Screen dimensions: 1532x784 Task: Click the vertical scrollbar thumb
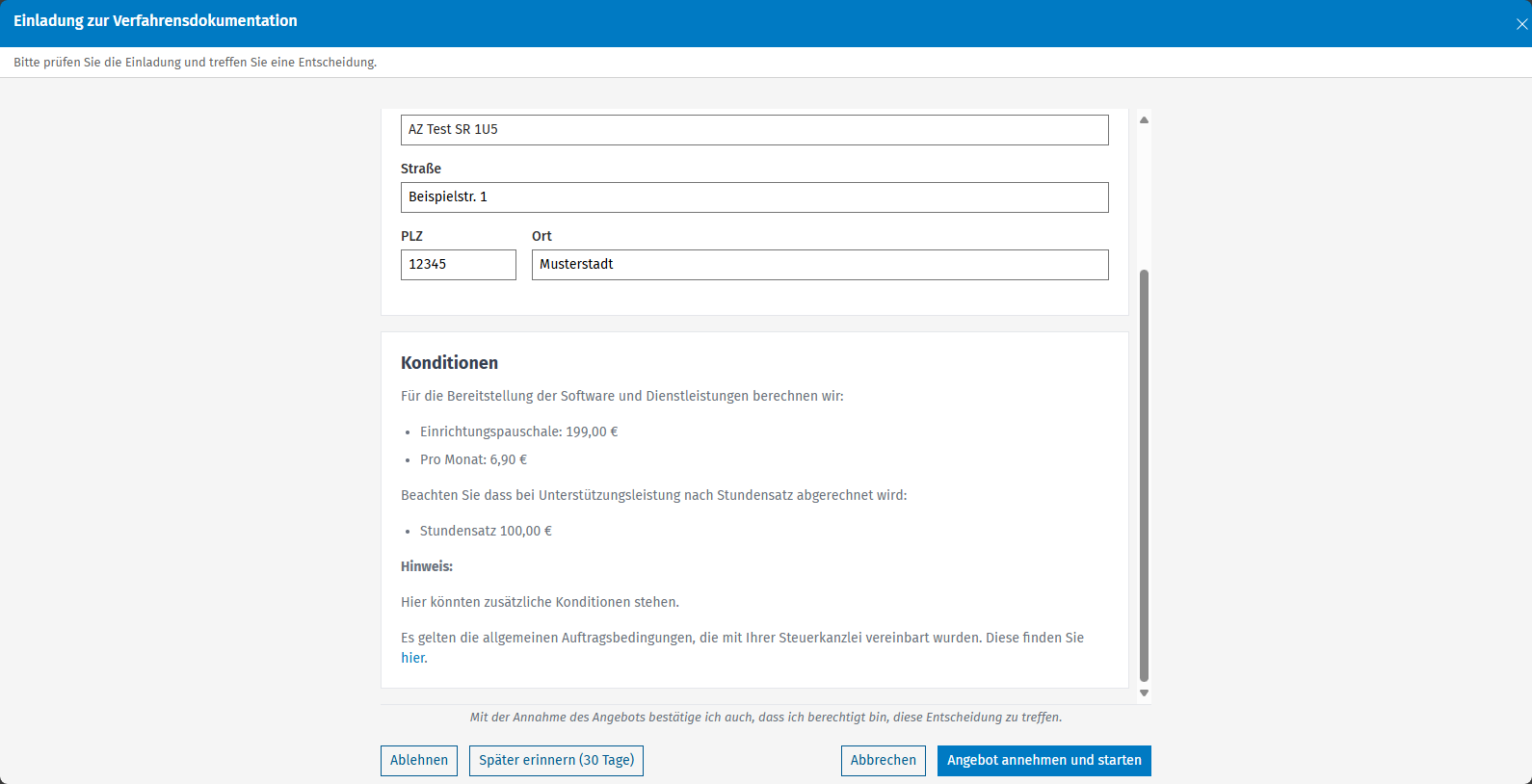tap(1144, 476)
